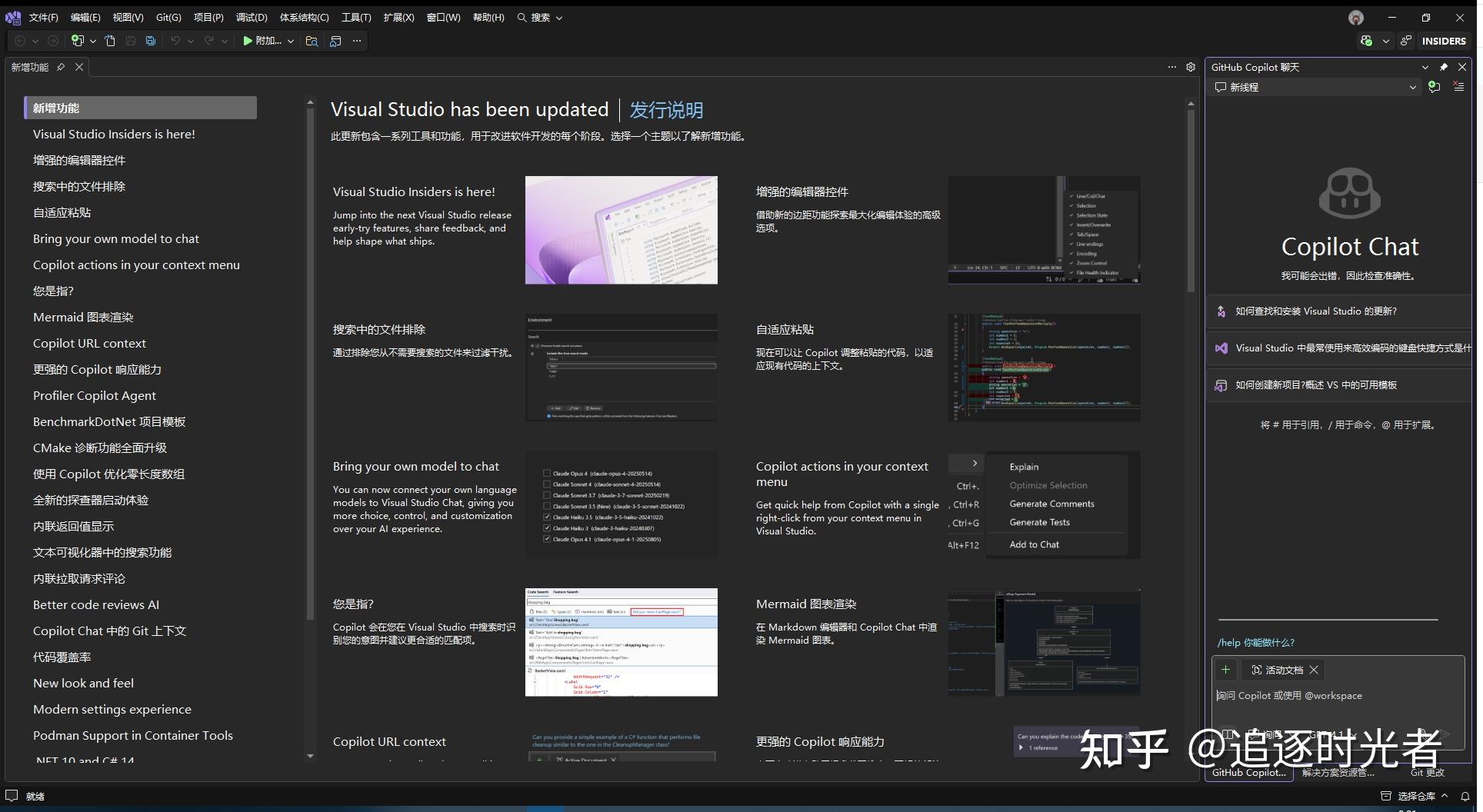Switch to the 解决方案资源管理器 tab
This screenshot has width=1483, height=812.
[1338, 773]
